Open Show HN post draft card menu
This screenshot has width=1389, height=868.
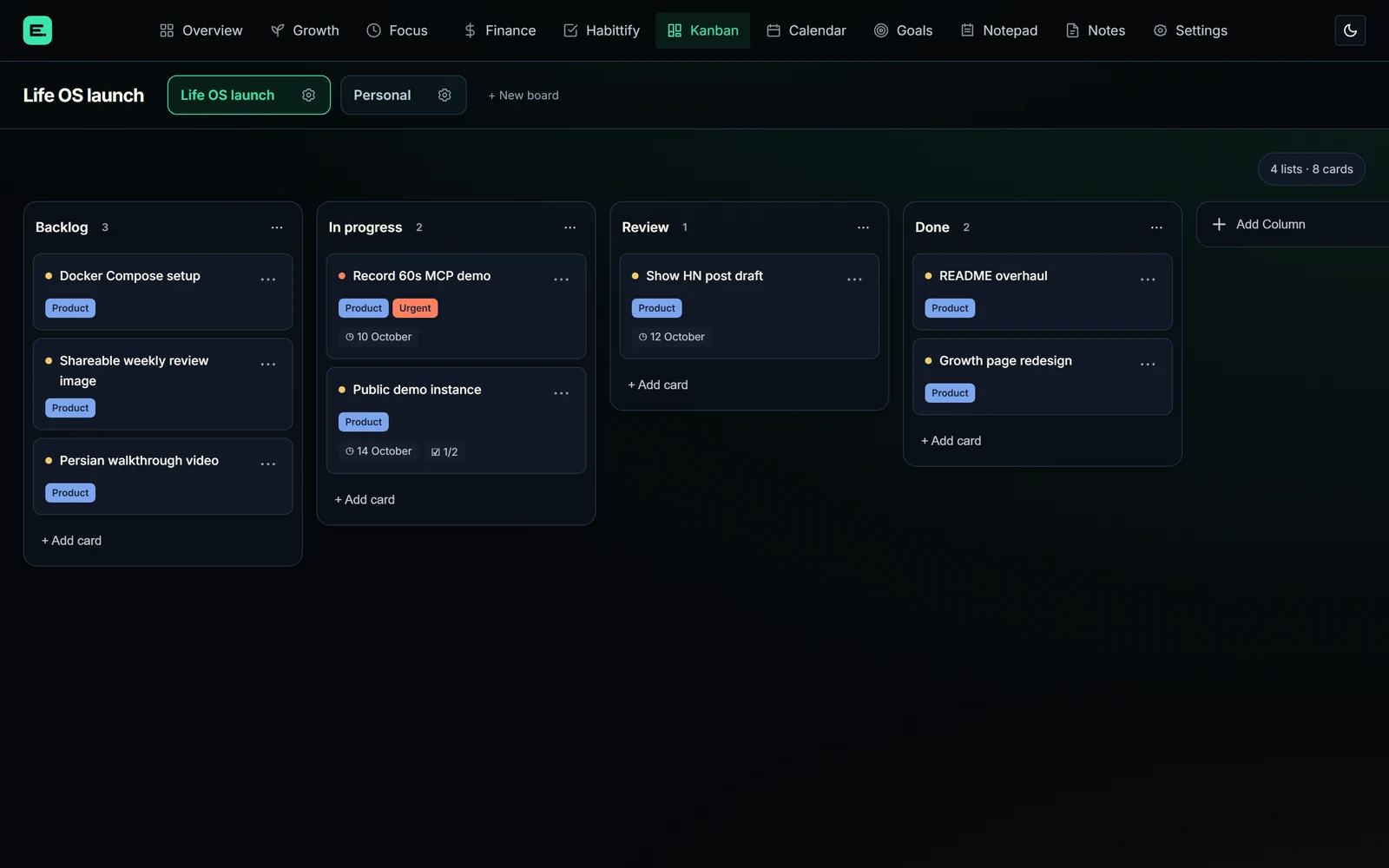coord(854,279)
